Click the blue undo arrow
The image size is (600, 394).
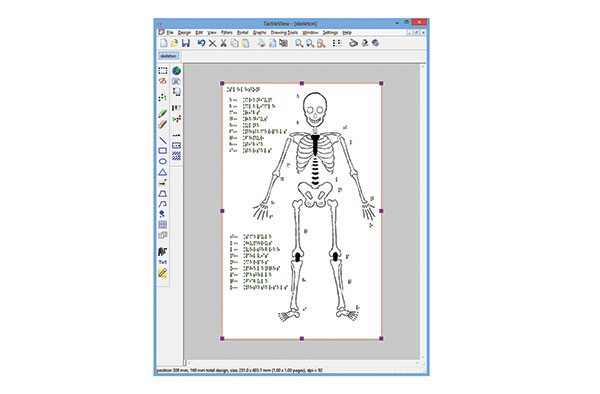pyautogui.click(x=201, y=43)
